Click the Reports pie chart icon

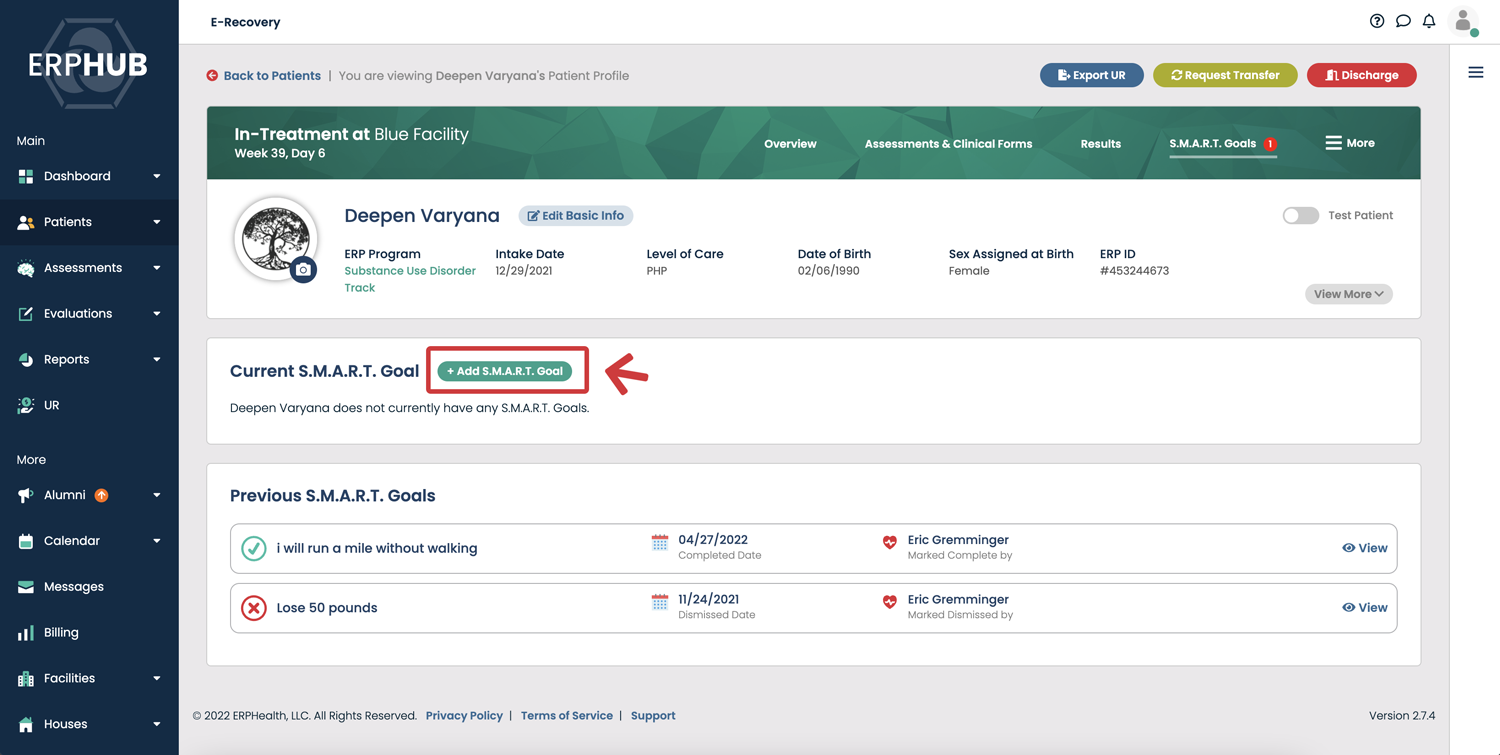coord(26,360)
